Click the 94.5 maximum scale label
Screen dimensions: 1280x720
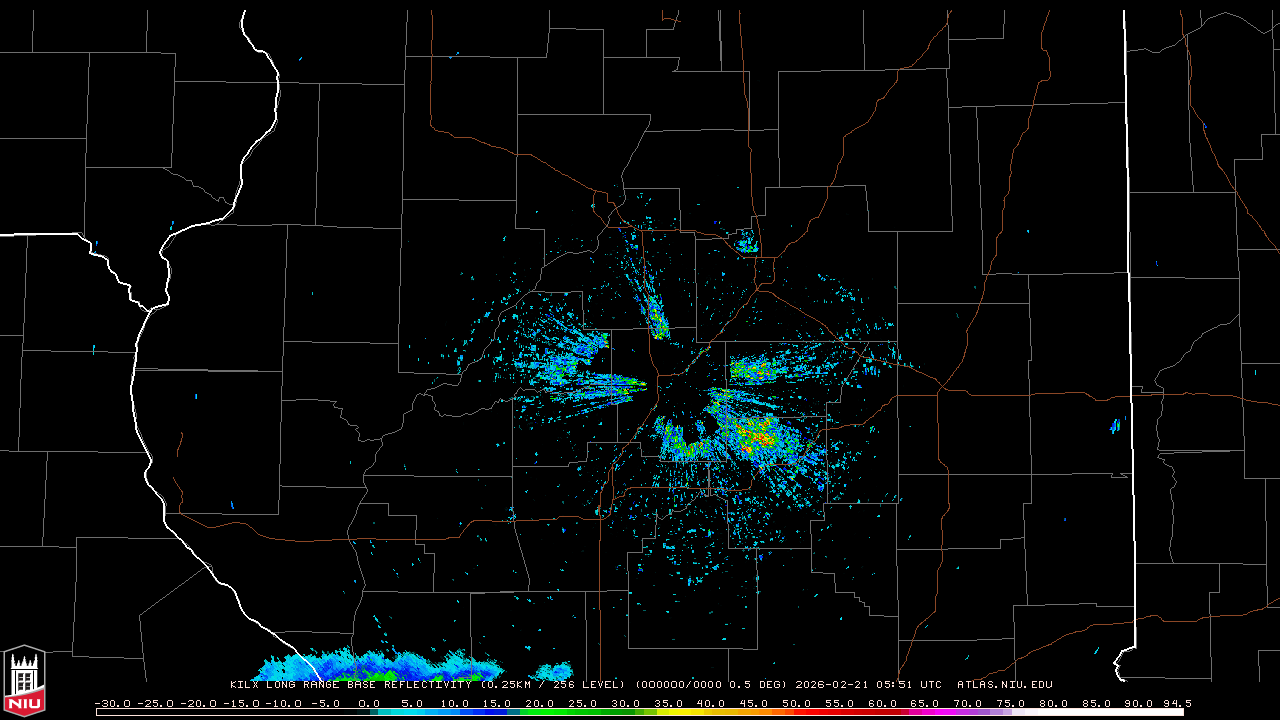coord(1174,703)
